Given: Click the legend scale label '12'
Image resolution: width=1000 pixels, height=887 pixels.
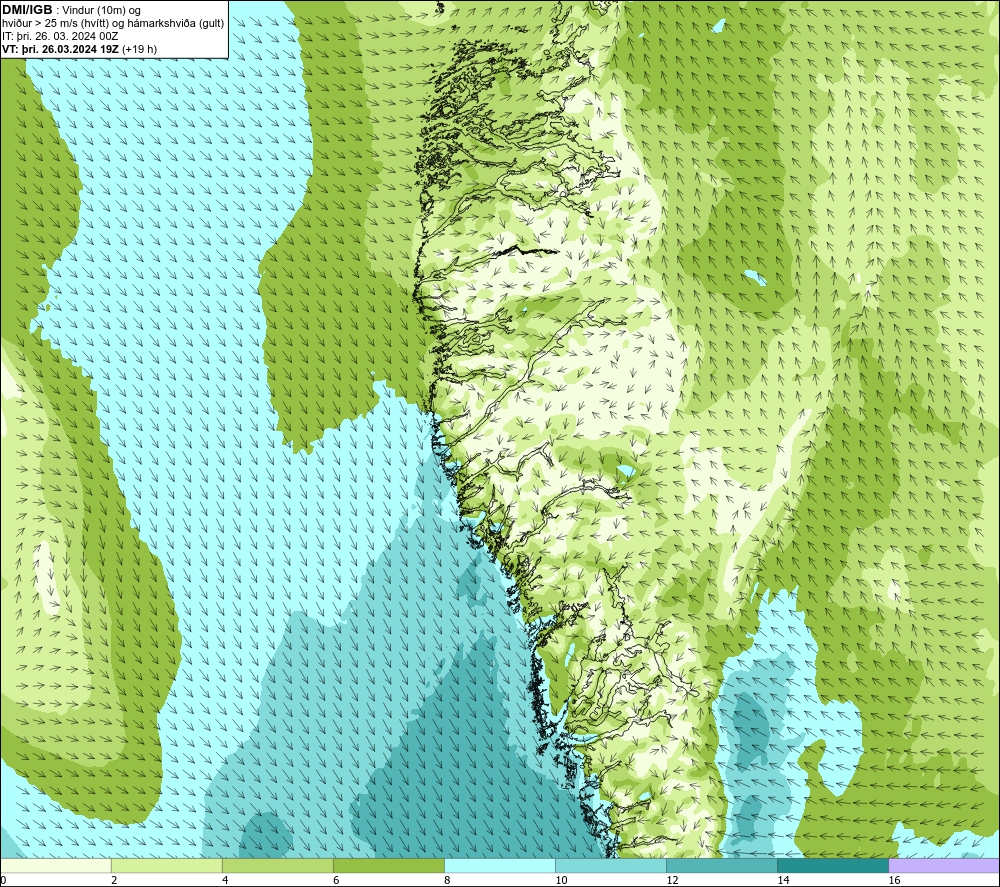Looking at the screenshot, I should (672, 881).
